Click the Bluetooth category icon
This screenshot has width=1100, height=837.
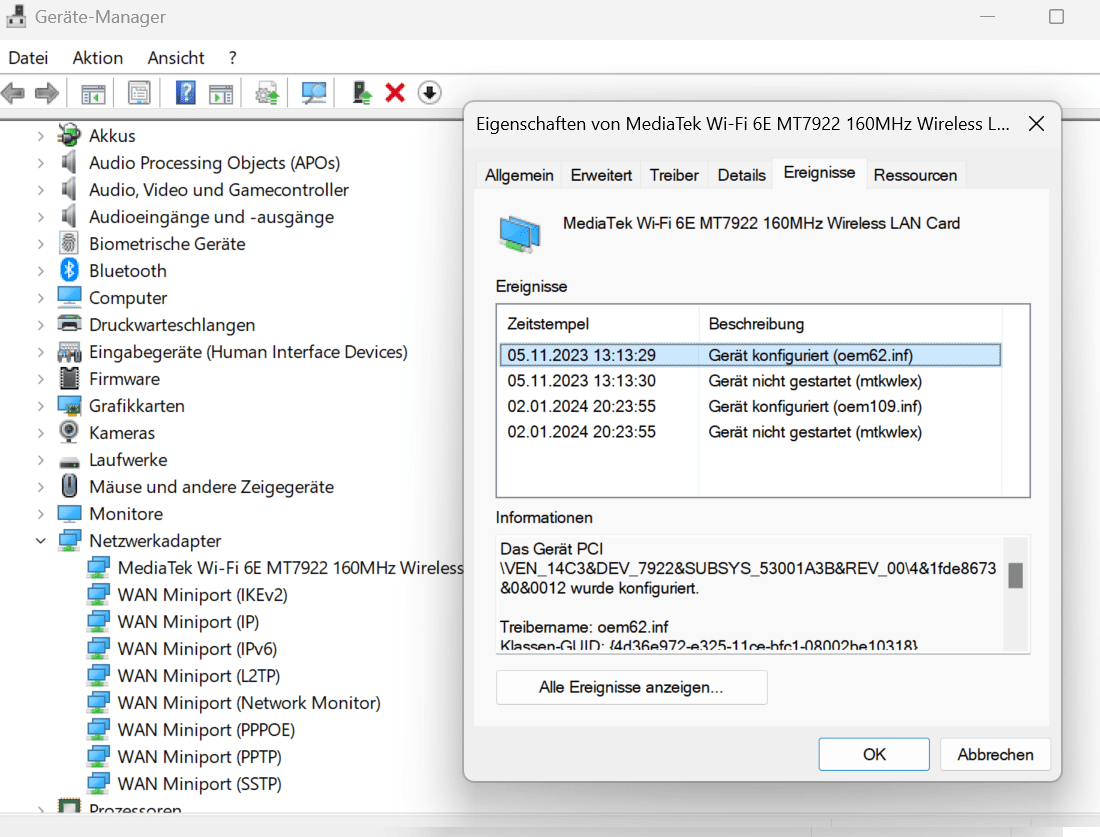coord(69,270)
